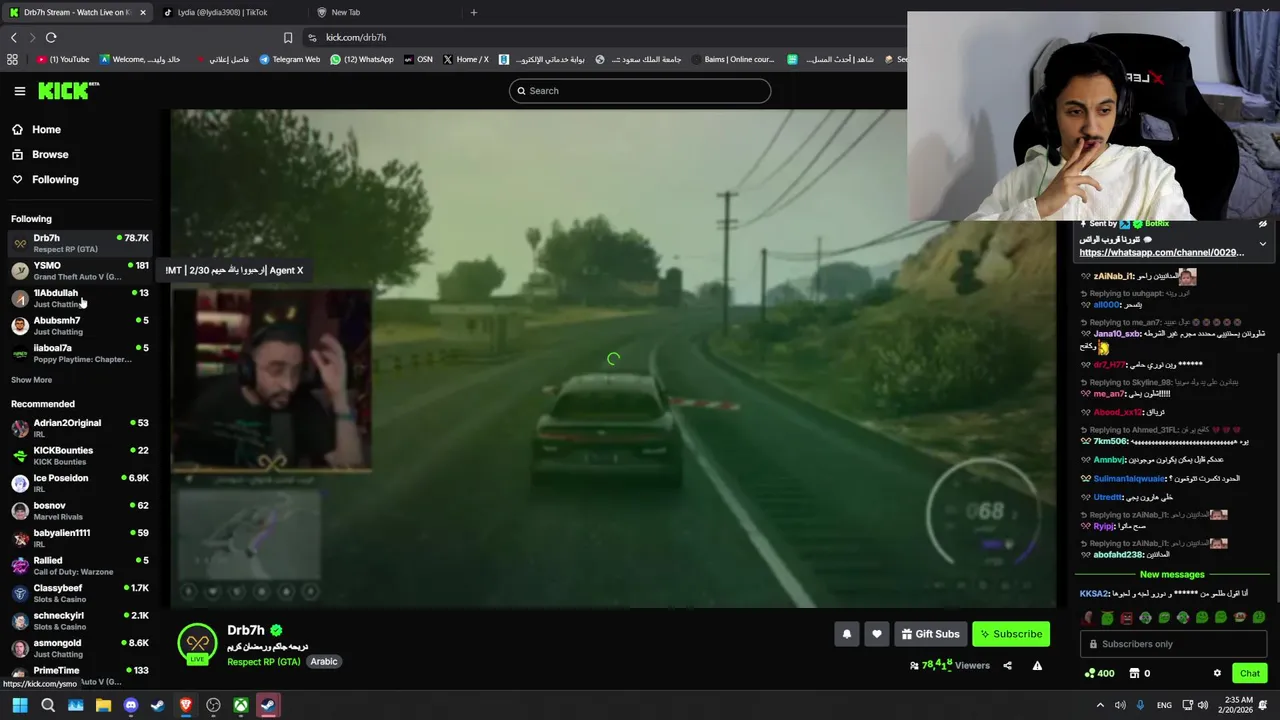Select the Drb7h Stream Kick tab
Screen dimensions: 1280x720
click(x=78, y=12)
